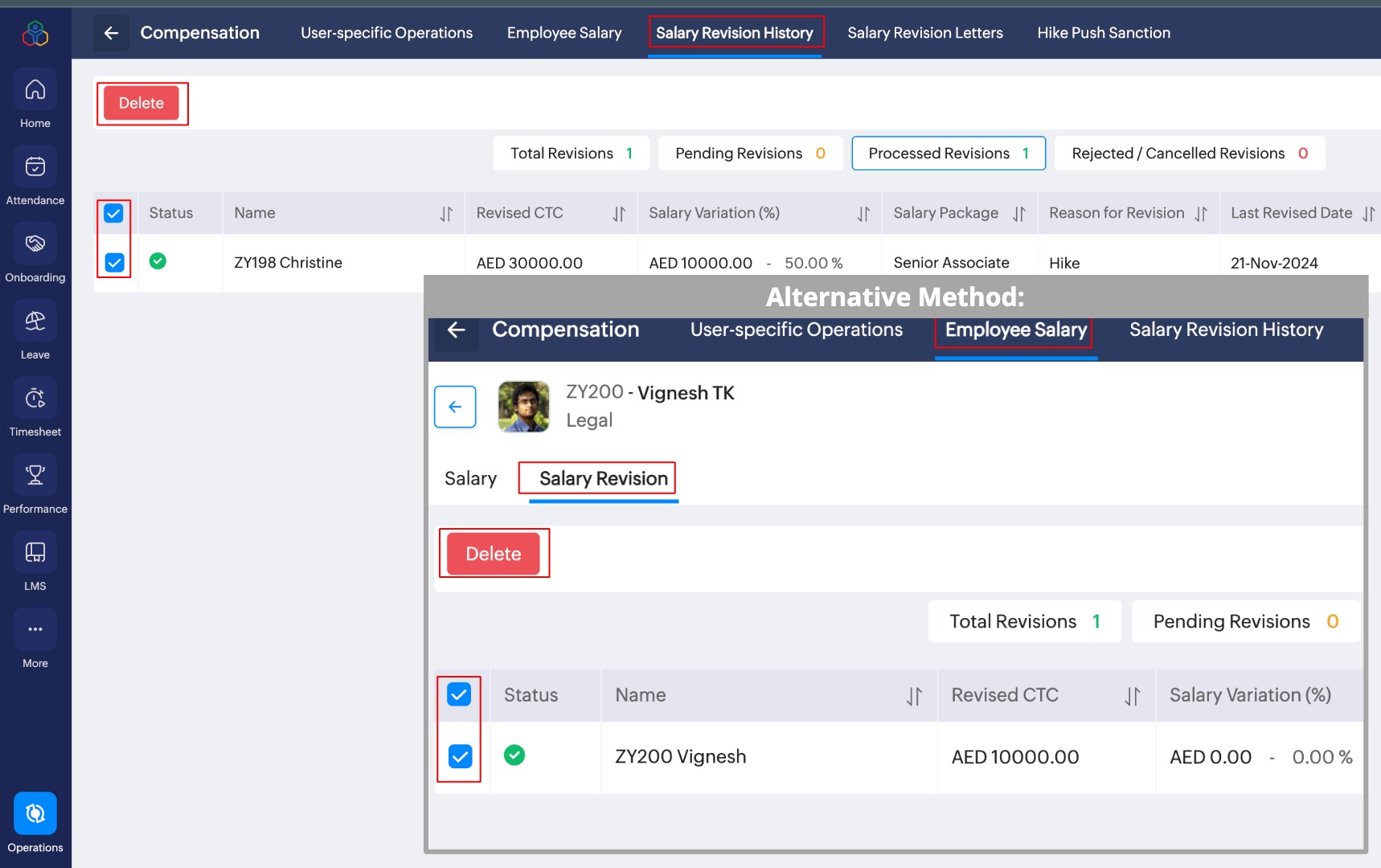This screenshot has width=1381, height=868.
Task: Uncheck the ZY198 Christine row checkbox
Action: point(115,263)
